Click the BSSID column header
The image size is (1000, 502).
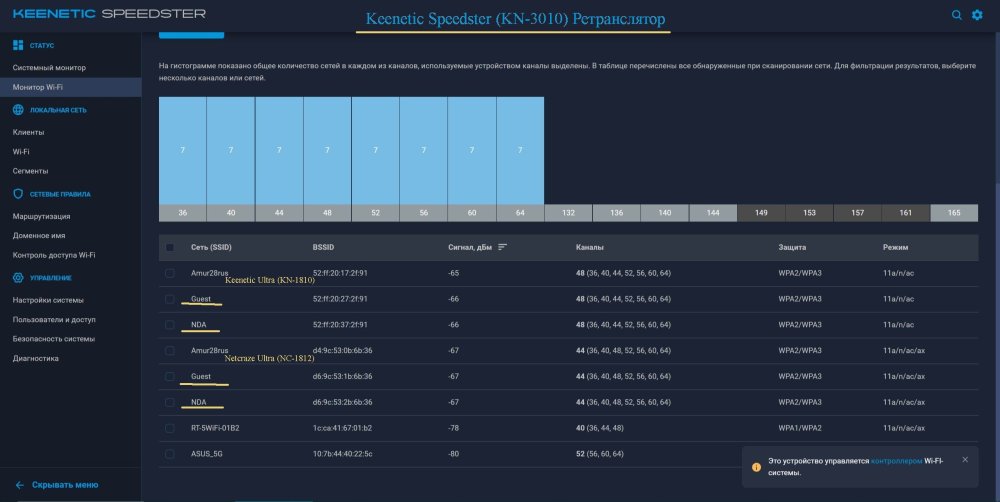coord(323,247)
